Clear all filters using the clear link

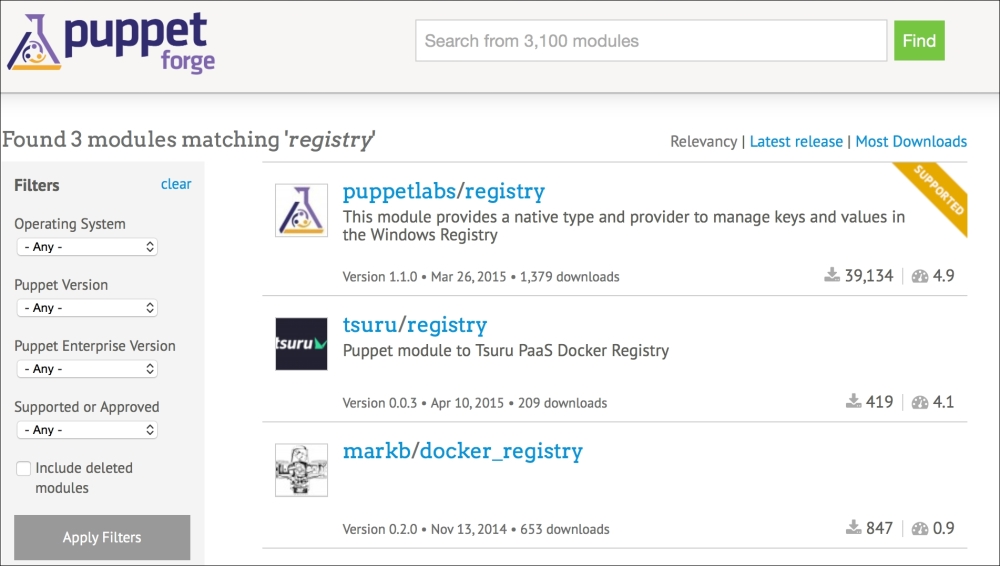176,184
